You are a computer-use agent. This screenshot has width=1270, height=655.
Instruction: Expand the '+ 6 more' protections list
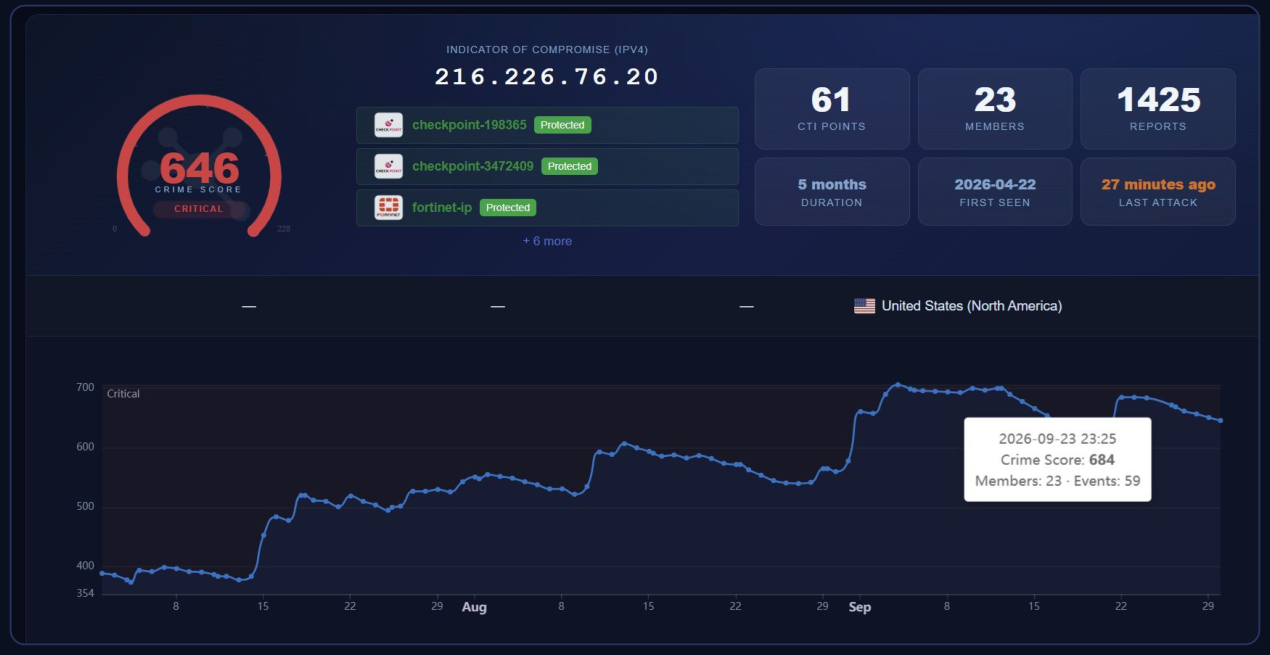click(x=547, y=241)
